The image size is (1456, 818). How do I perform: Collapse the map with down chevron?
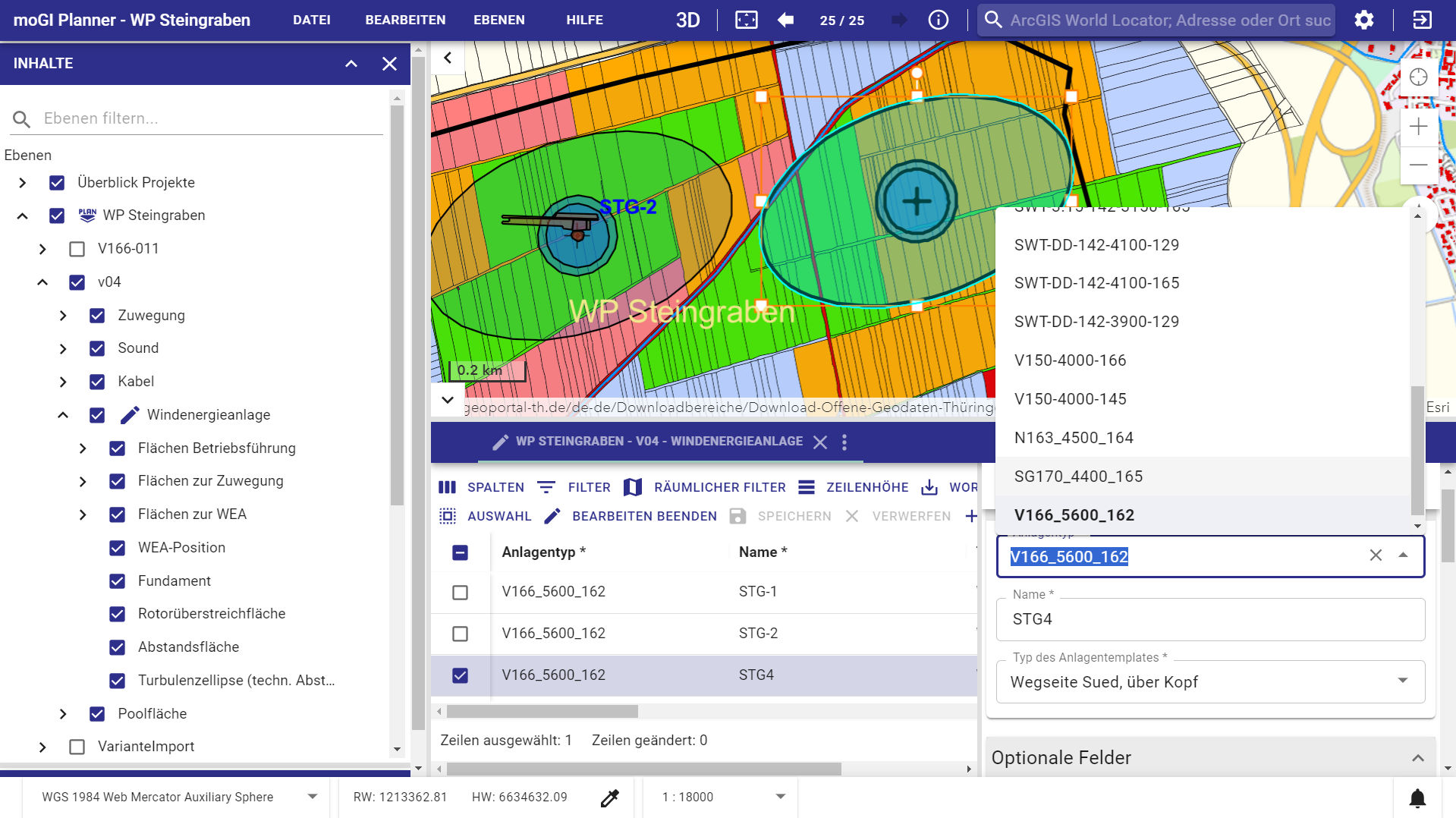pyautogui.click(x=448, y=399)
